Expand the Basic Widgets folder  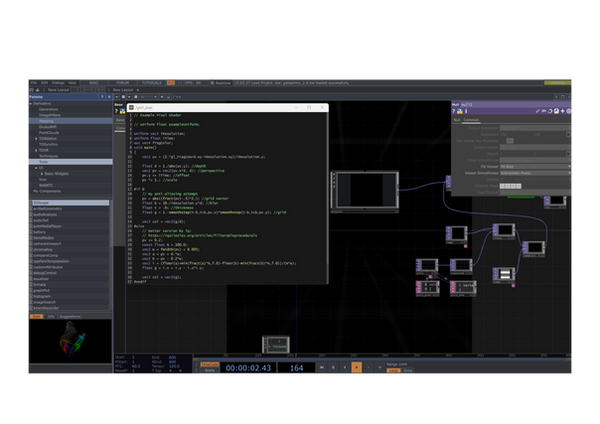point(42,174)
